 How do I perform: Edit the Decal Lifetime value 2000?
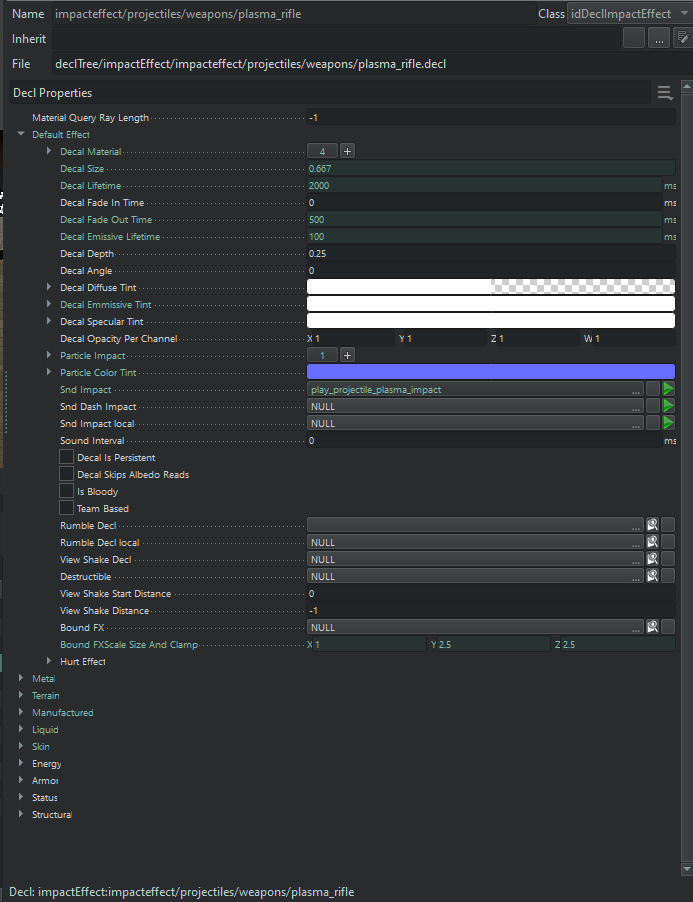pos(484,185)
